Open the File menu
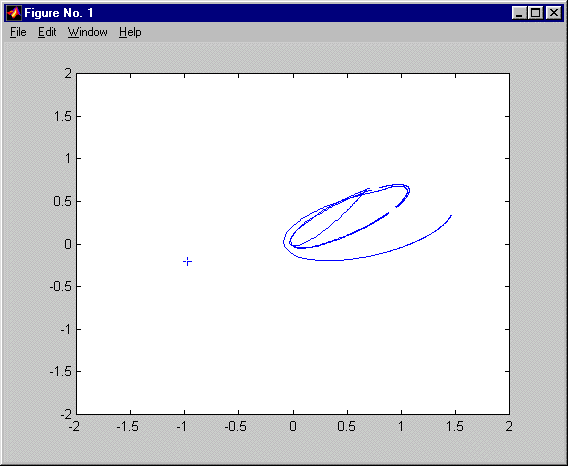 coord(18,32)
